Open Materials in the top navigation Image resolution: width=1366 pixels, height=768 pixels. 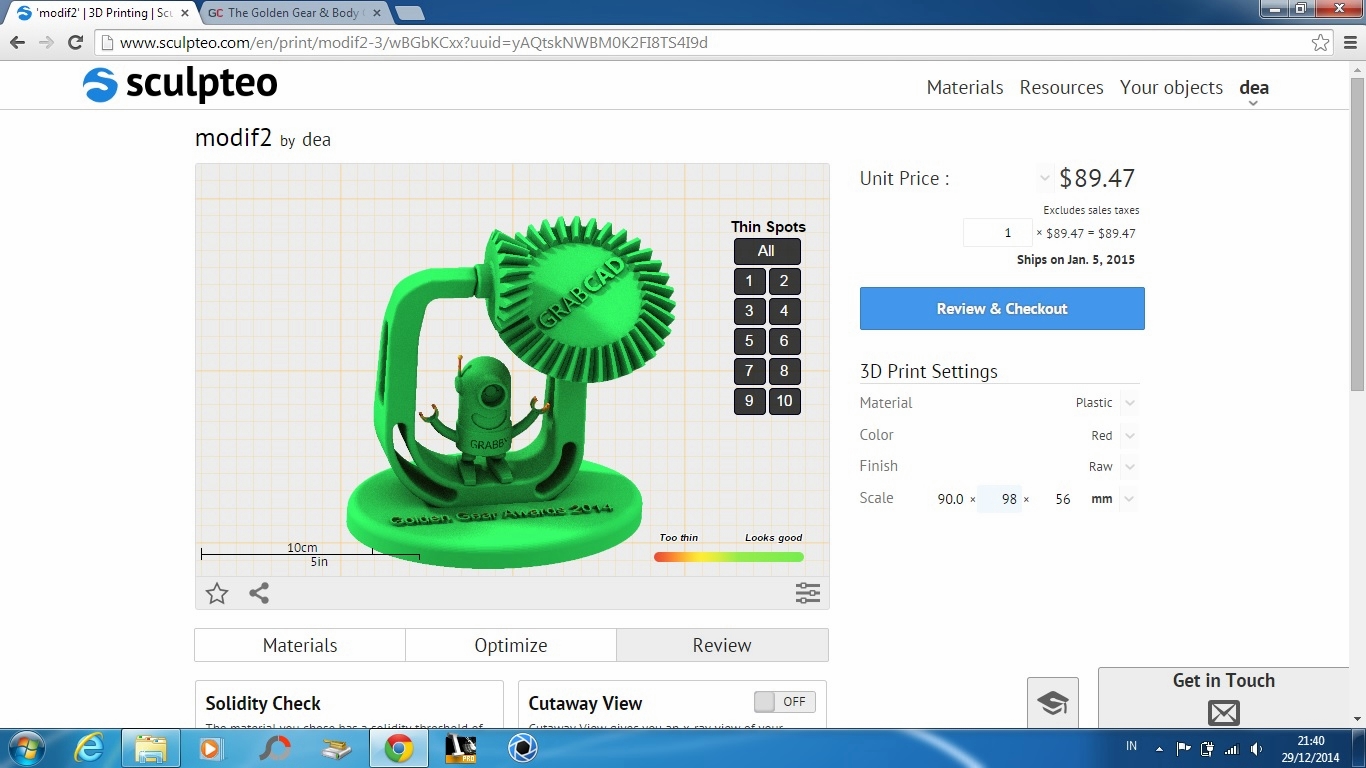click(x=965, y=87)
